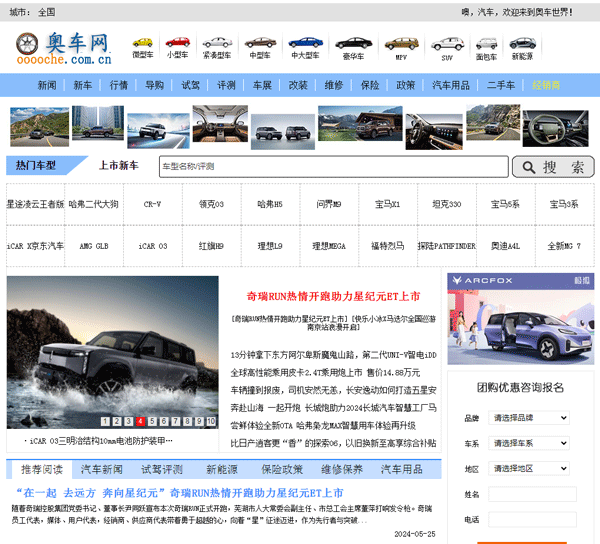Open the white SUV on road thumbnail

[158, 131]
